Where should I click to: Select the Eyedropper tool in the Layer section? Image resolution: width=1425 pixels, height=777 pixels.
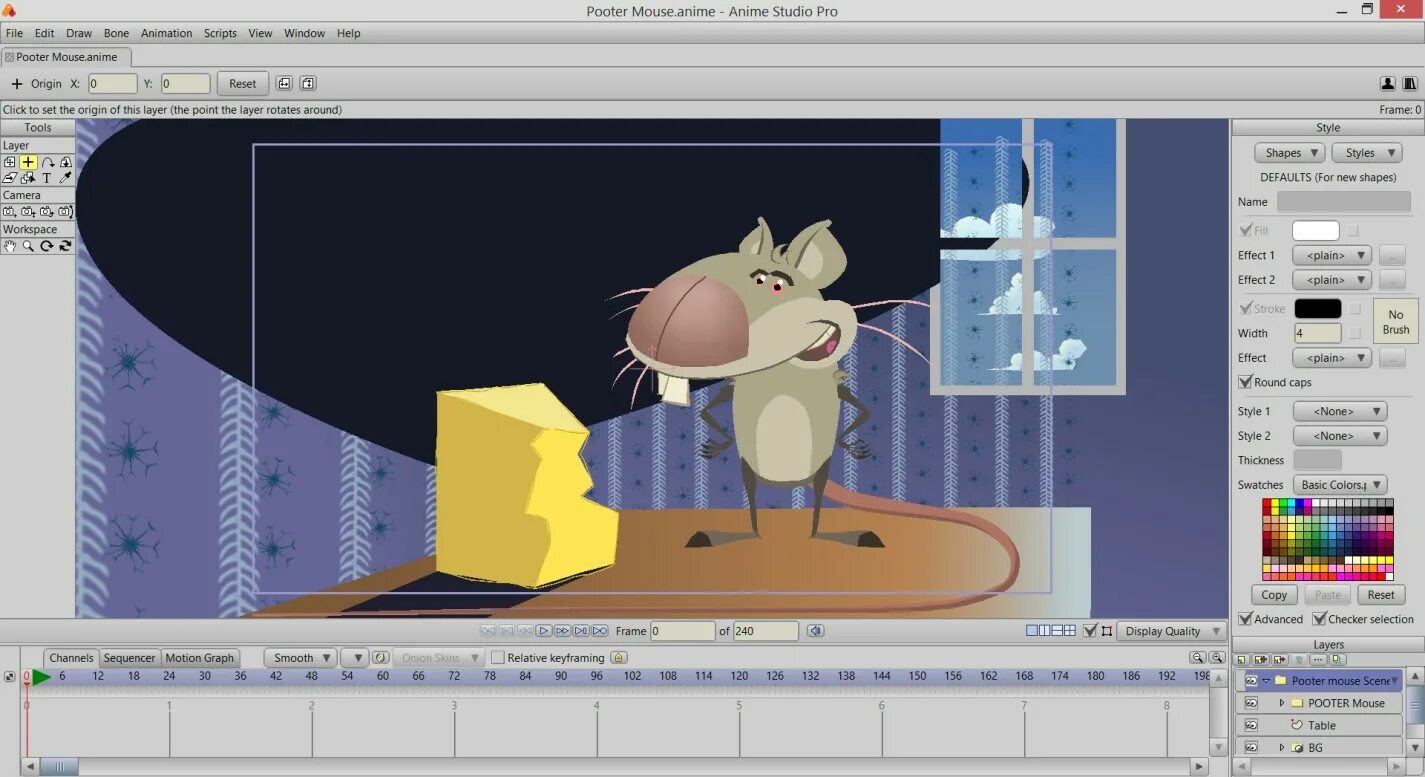[x=65, y=178]
